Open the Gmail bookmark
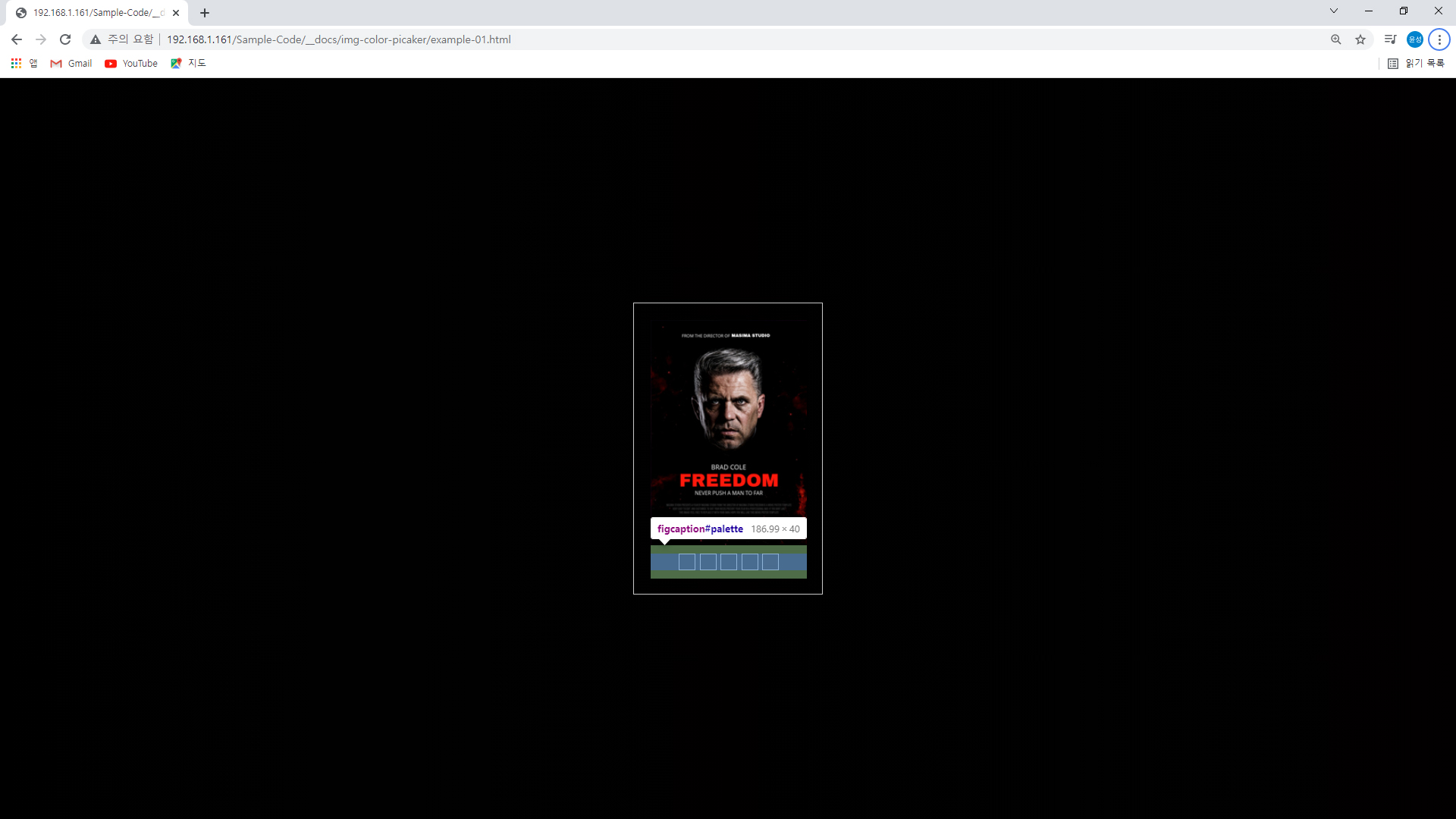 71,64
